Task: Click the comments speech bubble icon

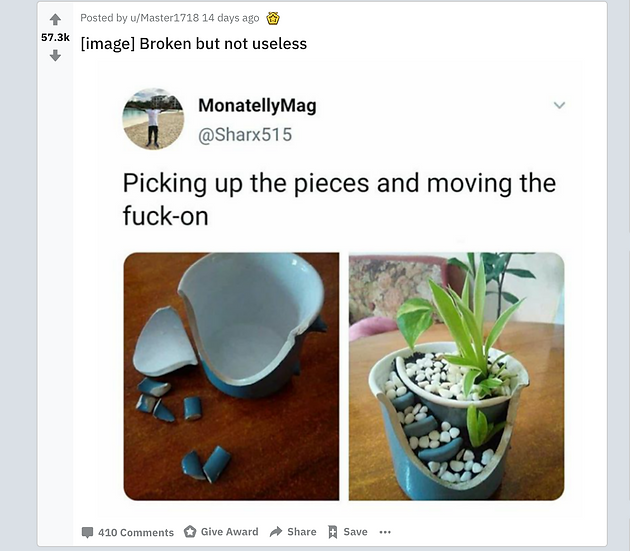Action: tap(87, 532)
